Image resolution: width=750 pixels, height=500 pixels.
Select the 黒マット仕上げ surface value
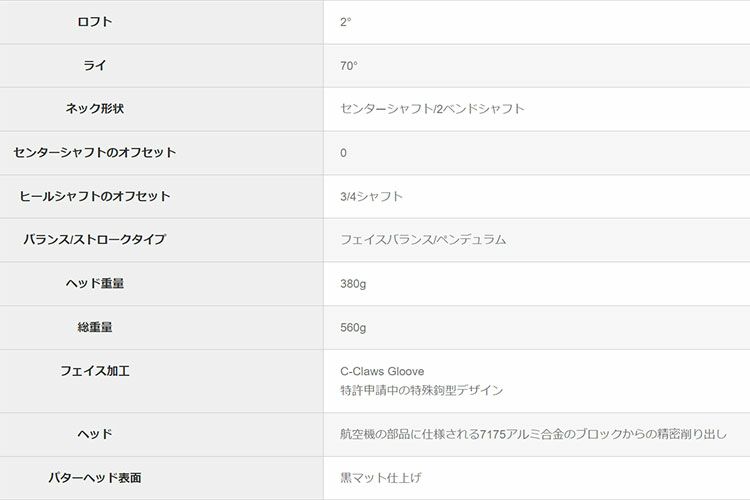[x=380, y=478]
